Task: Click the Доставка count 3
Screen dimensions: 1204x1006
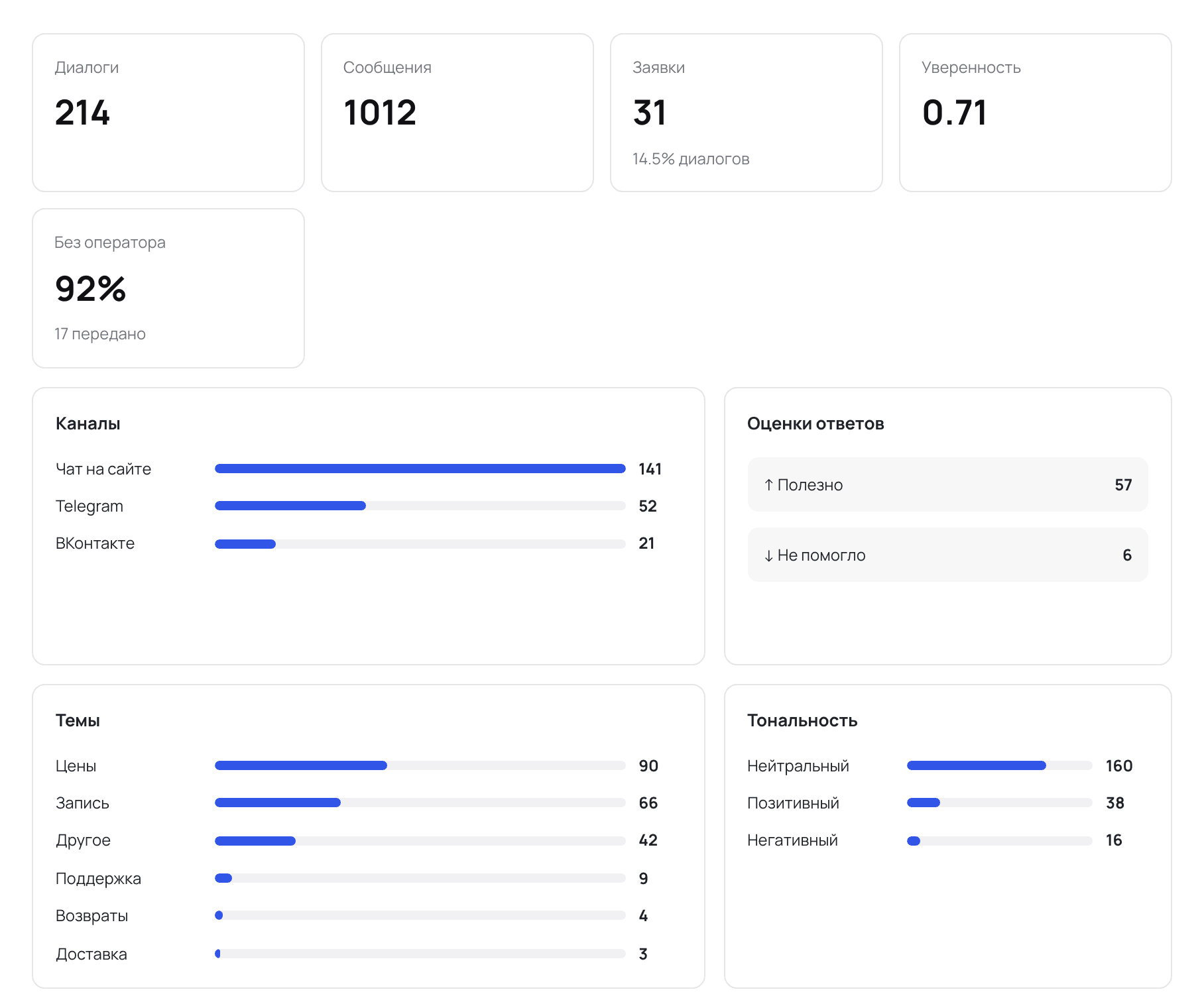Action: 644,954
